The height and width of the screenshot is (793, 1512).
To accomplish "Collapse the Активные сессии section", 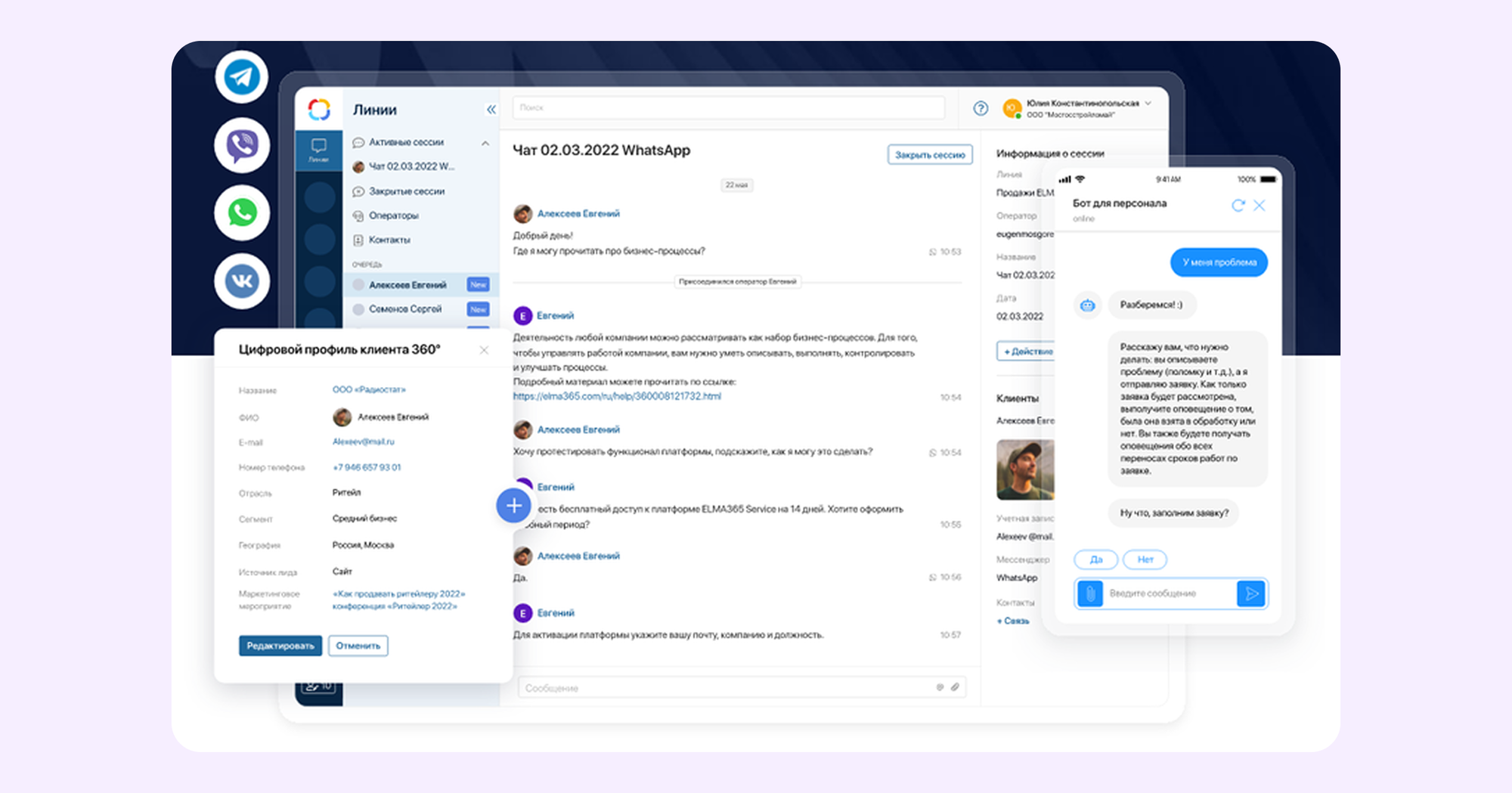I will click(x=485, y=143).
